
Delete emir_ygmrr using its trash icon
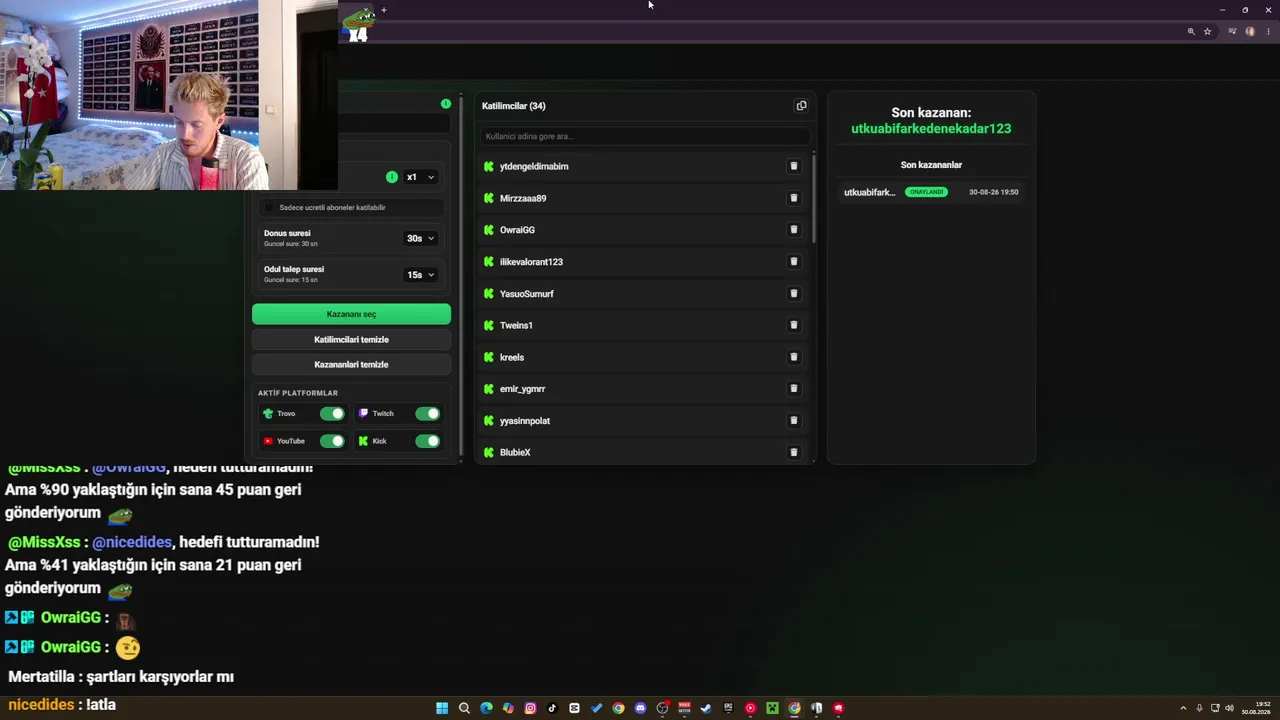pos(794,389)
